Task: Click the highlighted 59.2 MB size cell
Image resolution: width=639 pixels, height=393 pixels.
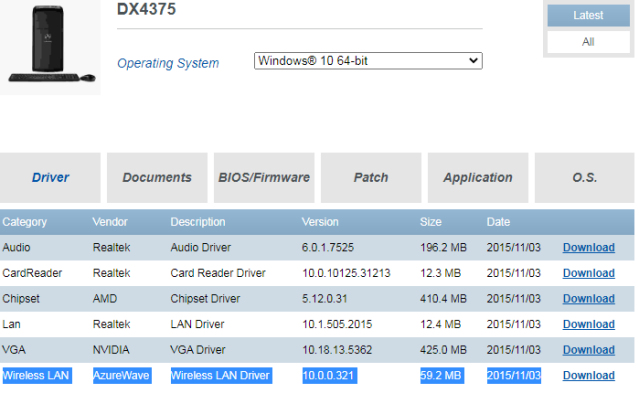Action: click(x=442, y=375)
